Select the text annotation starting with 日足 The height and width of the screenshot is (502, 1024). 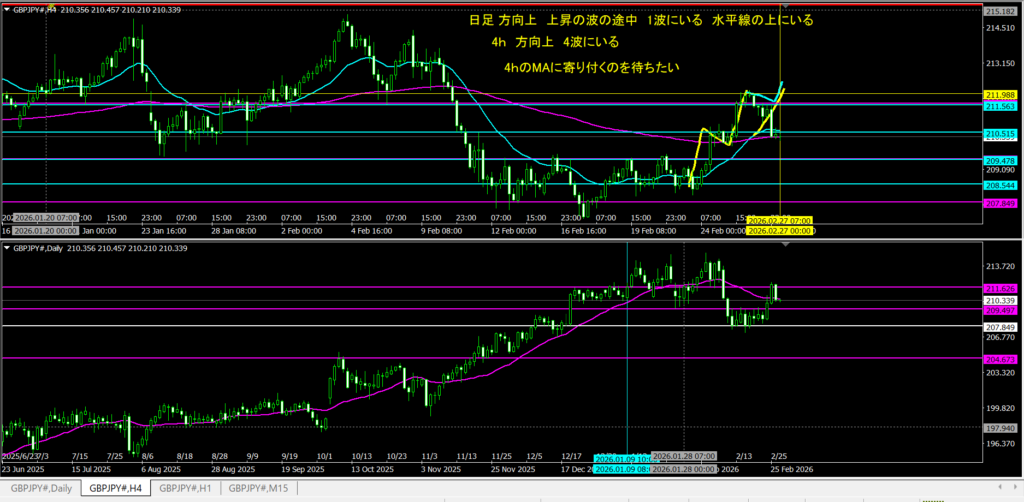(641, 20)
